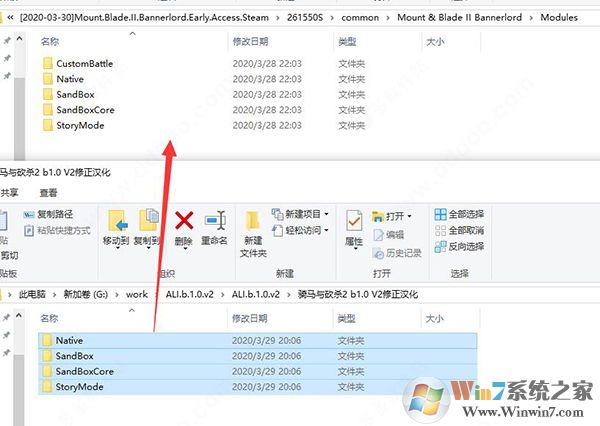Click the StoryMode folder icon in upper window
The image size is (600, 426).
pos(48,126)
